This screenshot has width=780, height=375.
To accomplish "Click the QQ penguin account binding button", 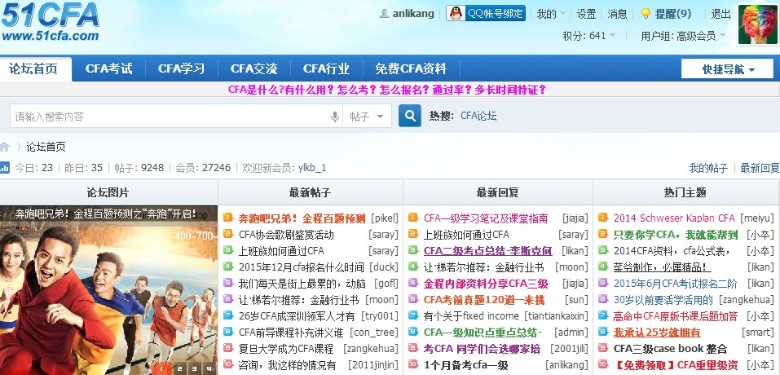I will pos(486,13).
